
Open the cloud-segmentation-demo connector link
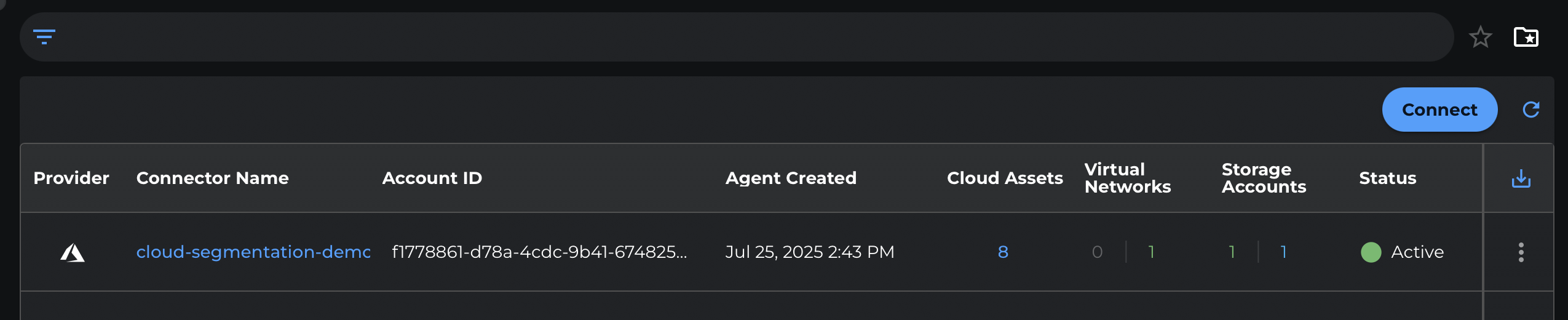coord(253,252)
